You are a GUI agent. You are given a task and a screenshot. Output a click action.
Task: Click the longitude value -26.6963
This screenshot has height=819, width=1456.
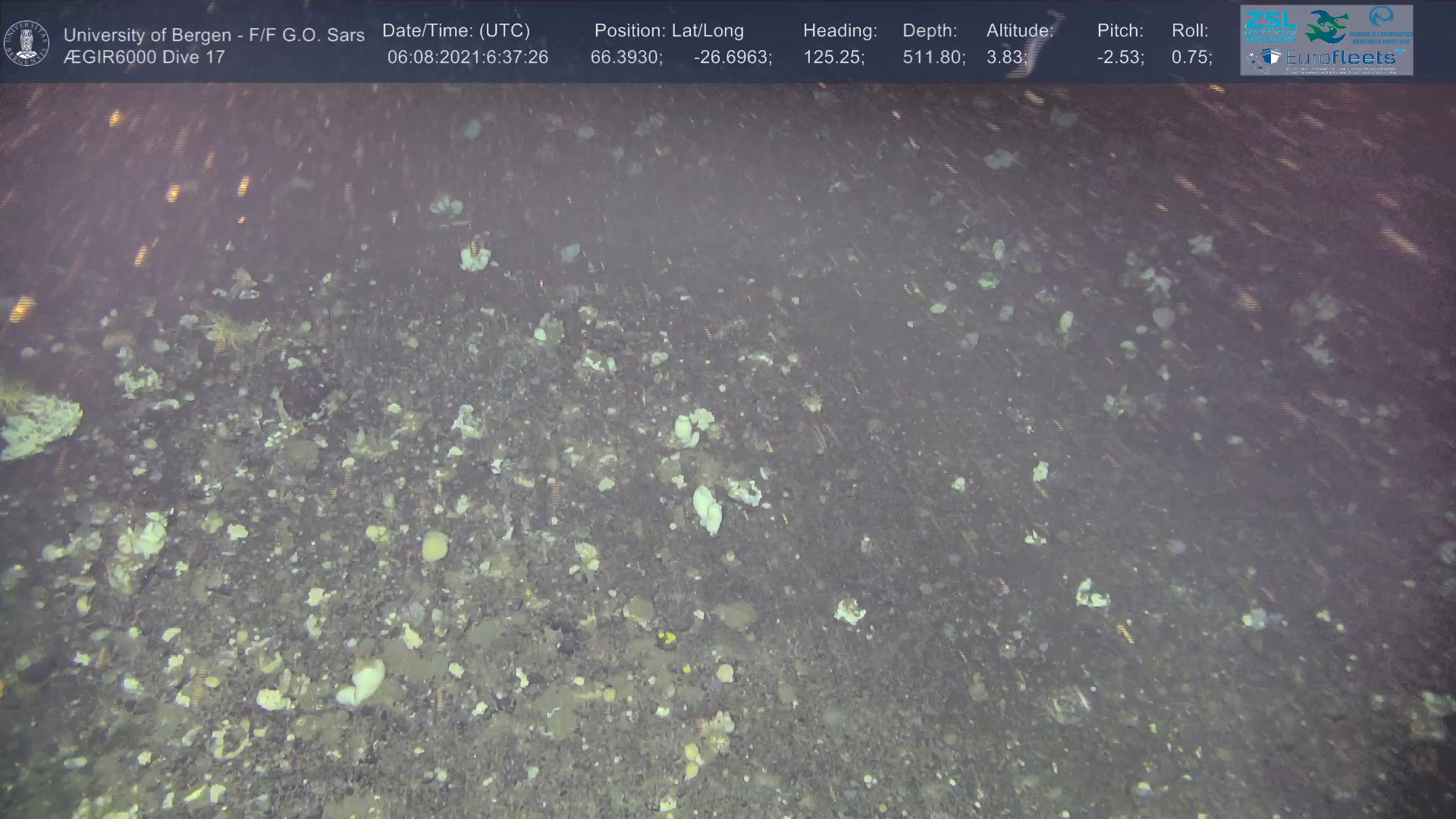tap(732, 58)
